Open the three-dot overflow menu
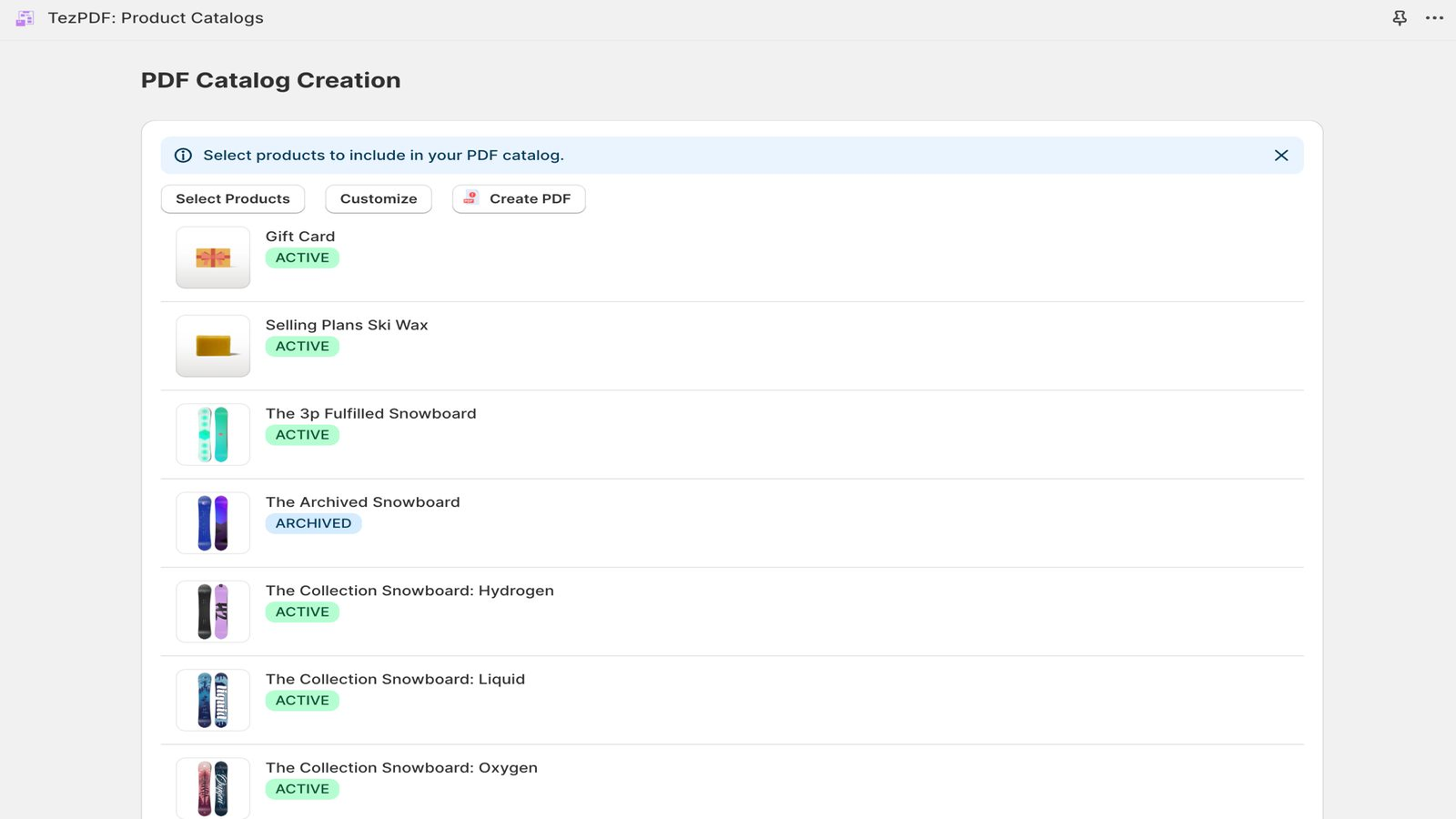 1434,17
